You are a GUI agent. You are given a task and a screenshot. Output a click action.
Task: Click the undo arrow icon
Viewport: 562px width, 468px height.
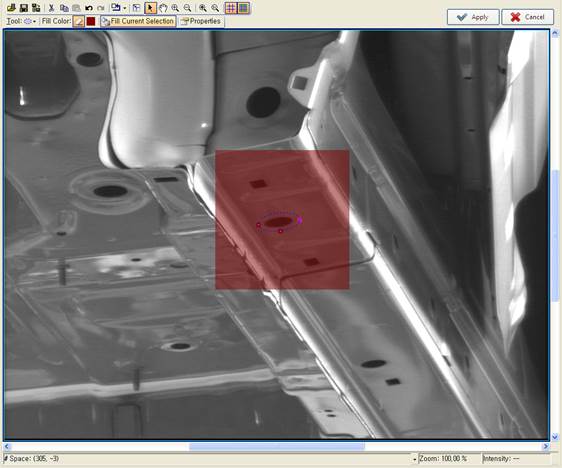[x=89, y=8]
